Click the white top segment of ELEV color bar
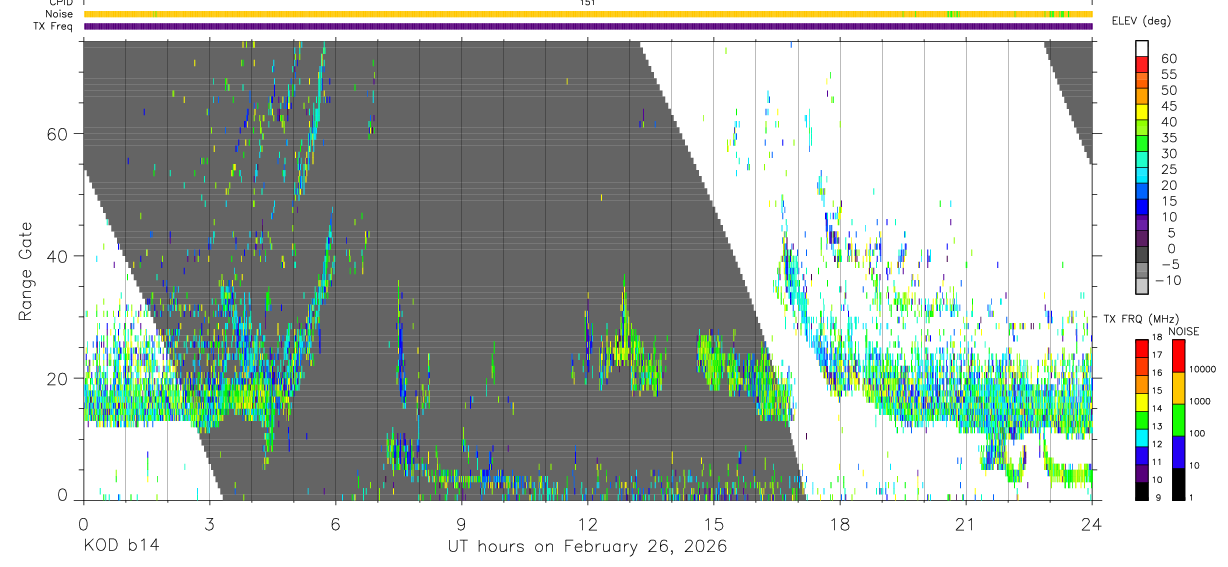The image size is (1228, 567). pyautogui.click(x=1142, y=48)
